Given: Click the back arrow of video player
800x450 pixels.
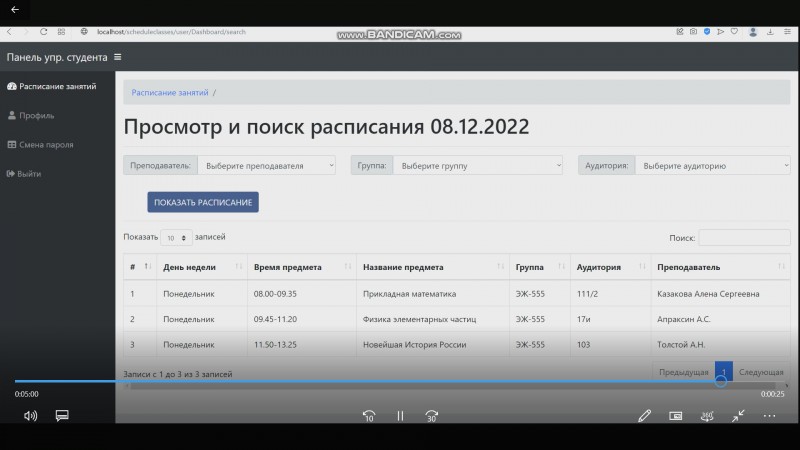Looking at the screenshot, I should 15,9.
